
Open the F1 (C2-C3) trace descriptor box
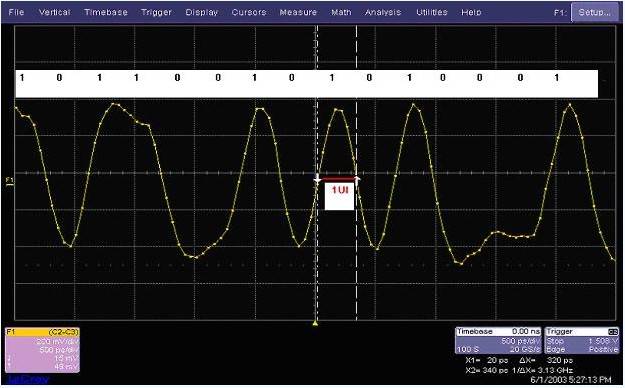[43, 350]
